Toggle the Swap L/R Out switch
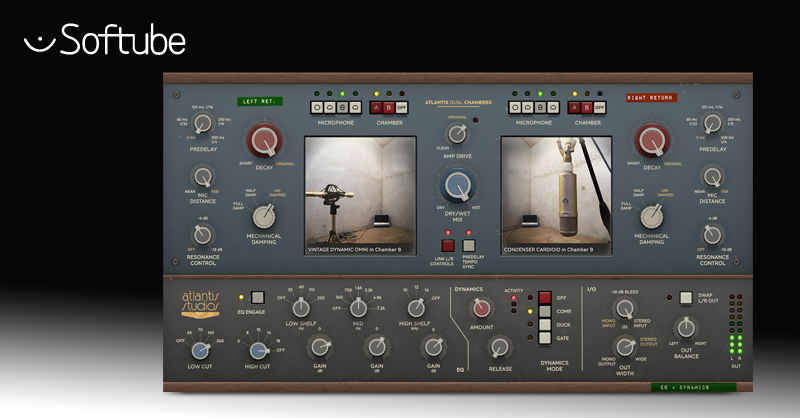 pyautogui.click(x=686, y=298)
